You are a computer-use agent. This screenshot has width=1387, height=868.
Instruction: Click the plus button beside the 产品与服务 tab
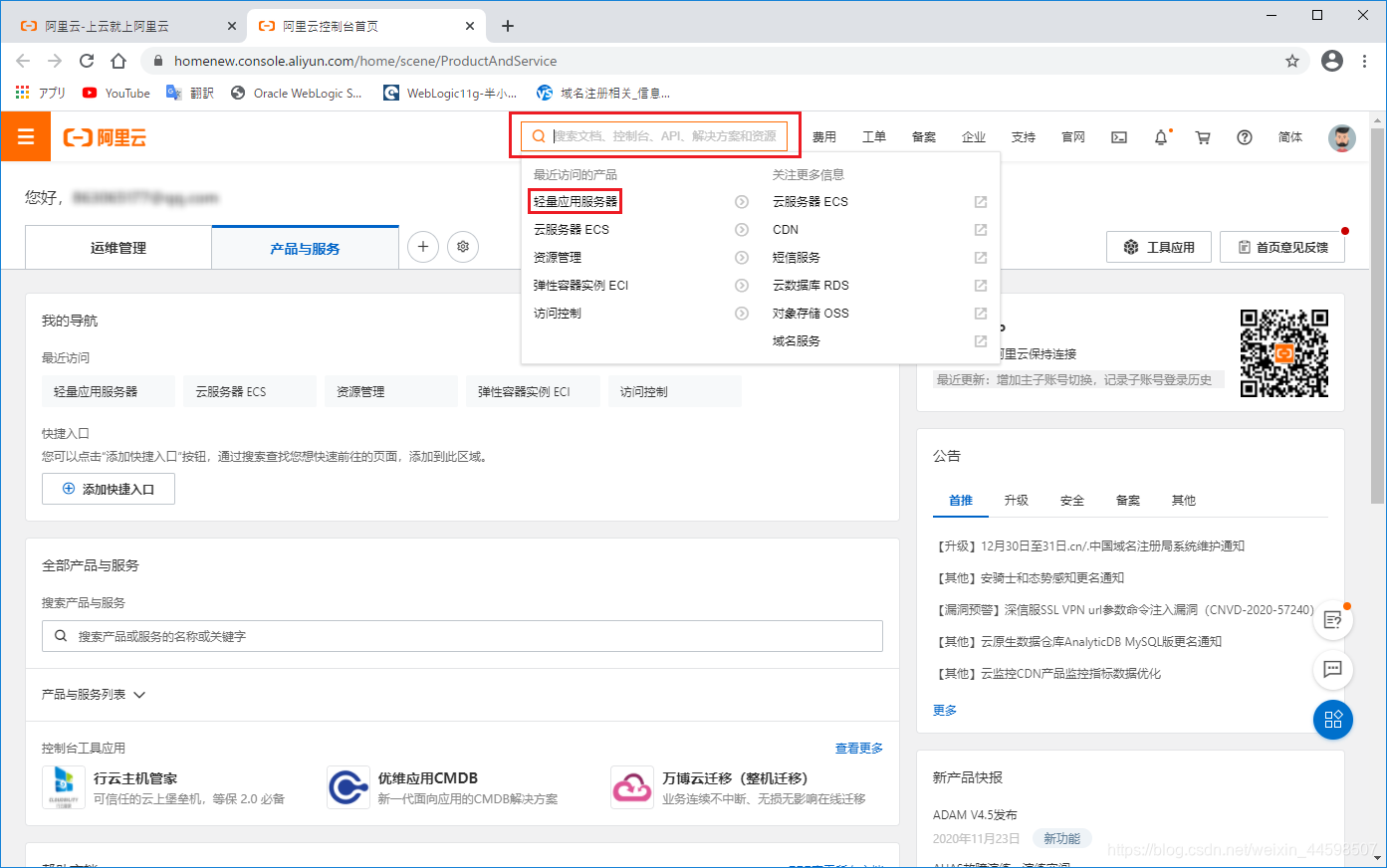(423, 247)
